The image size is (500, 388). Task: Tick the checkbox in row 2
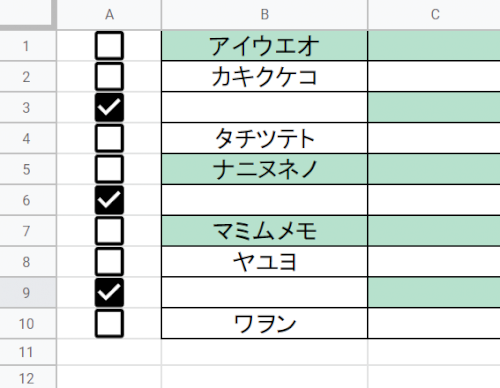click(109, 77)
